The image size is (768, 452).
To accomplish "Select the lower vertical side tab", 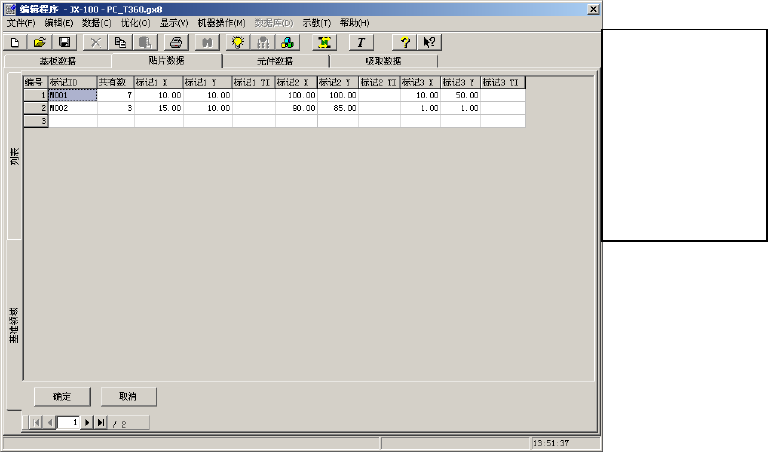I will (15, 325).
